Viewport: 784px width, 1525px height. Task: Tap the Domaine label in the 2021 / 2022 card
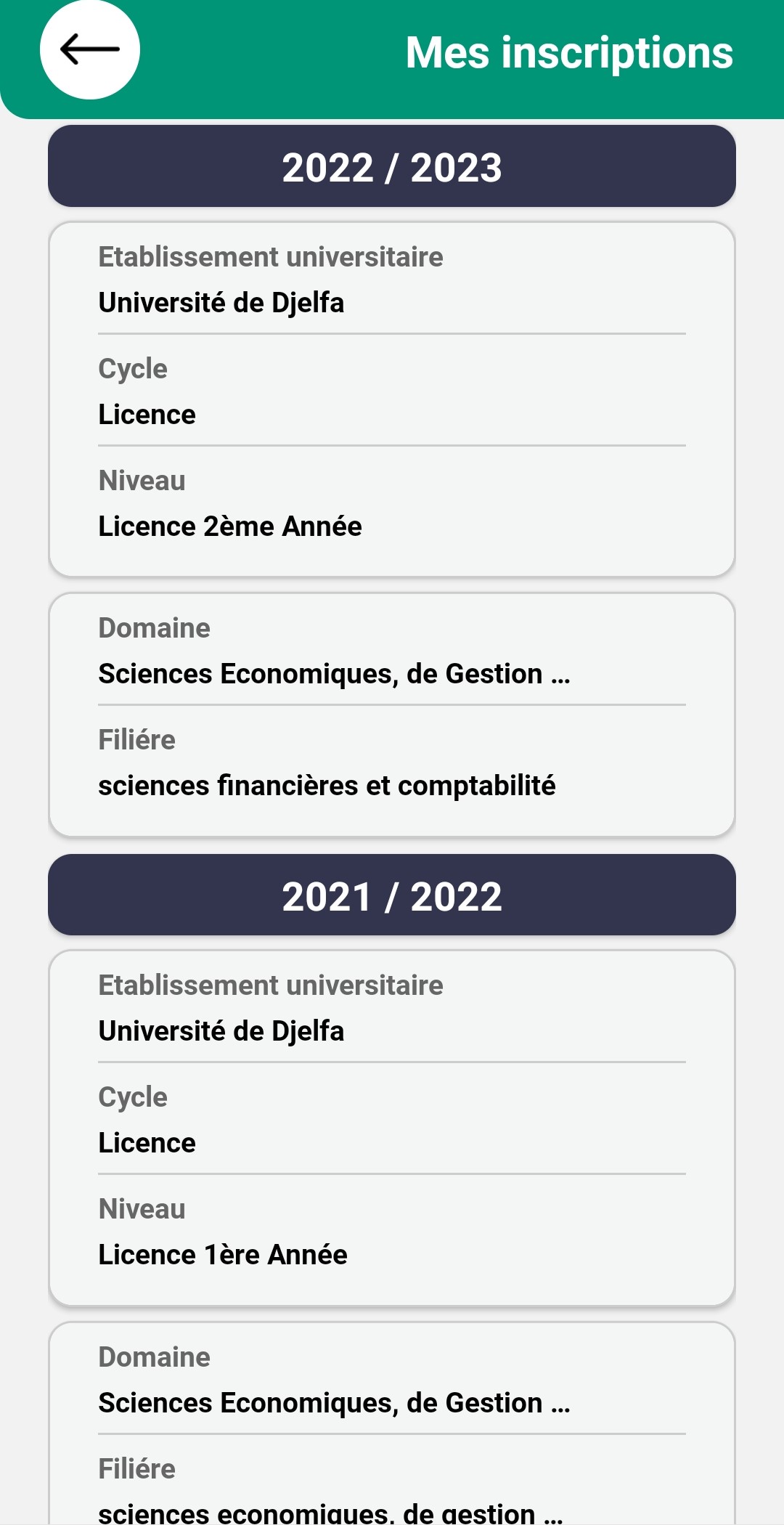click(155, 1357)
